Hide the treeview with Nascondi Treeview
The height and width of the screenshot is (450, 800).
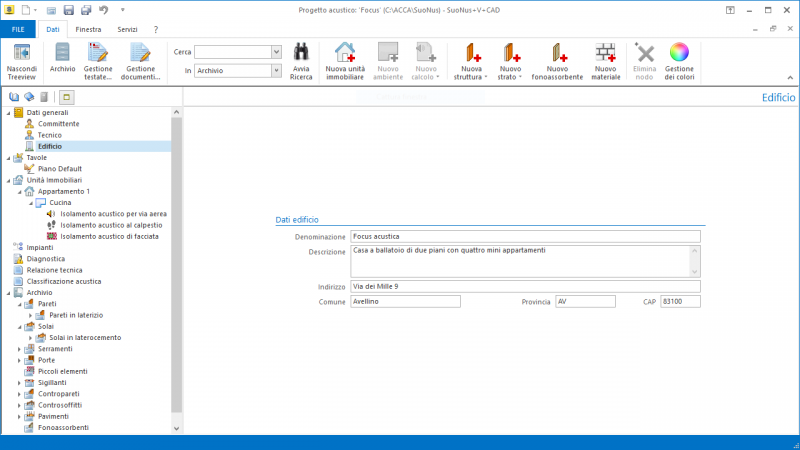[21, 61]
